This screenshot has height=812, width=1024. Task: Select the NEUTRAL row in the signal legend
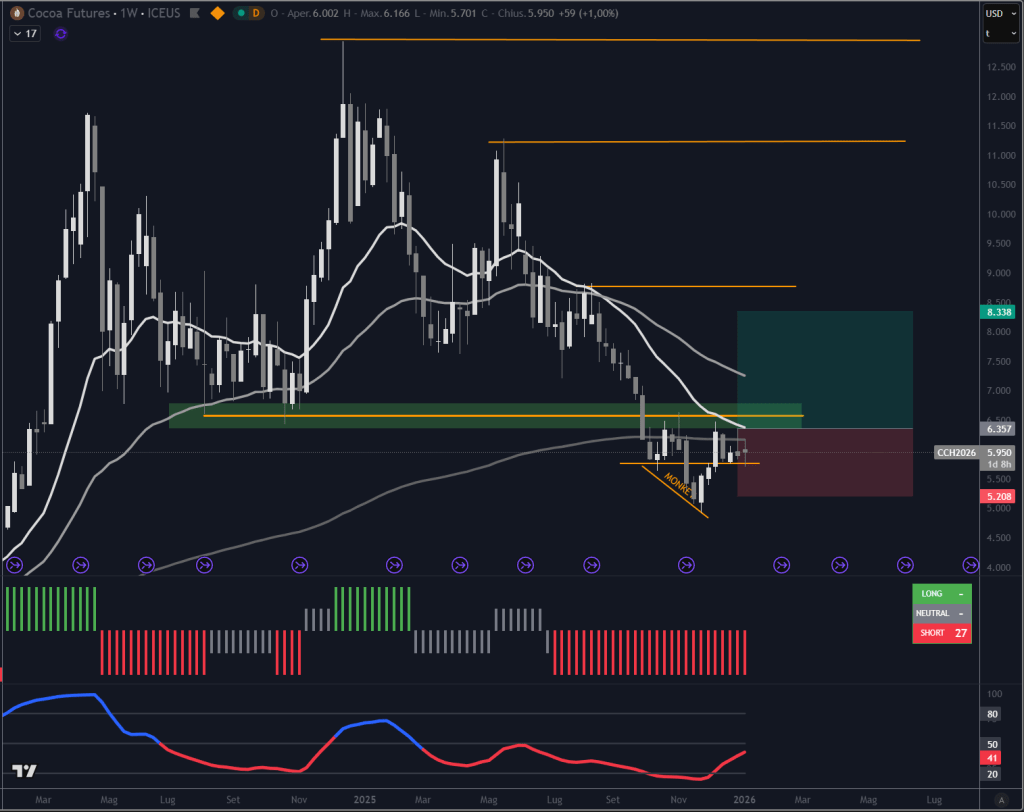[x=941, y=613]
